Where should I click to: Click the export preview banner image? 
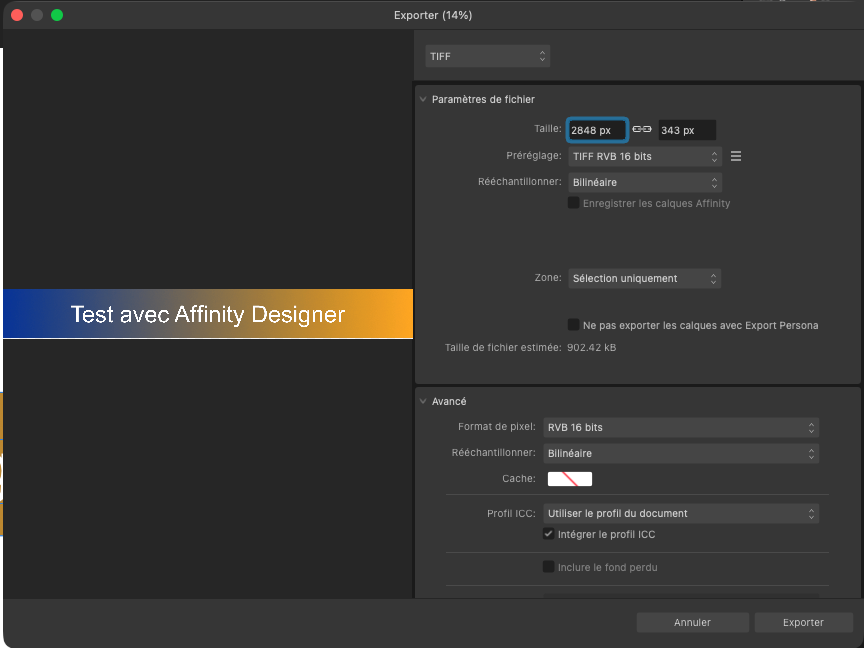coord(208,314)
